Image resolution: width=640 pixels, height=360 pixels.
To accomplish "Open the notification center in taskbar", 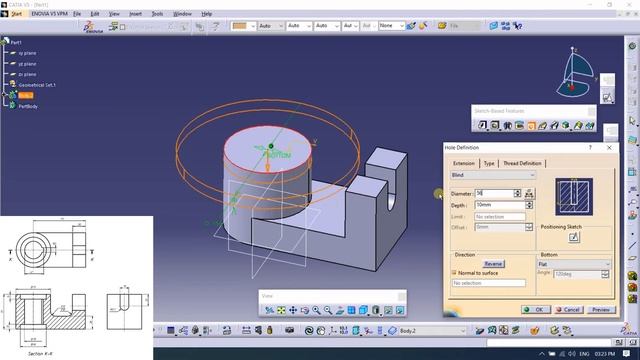I will 626,354.
